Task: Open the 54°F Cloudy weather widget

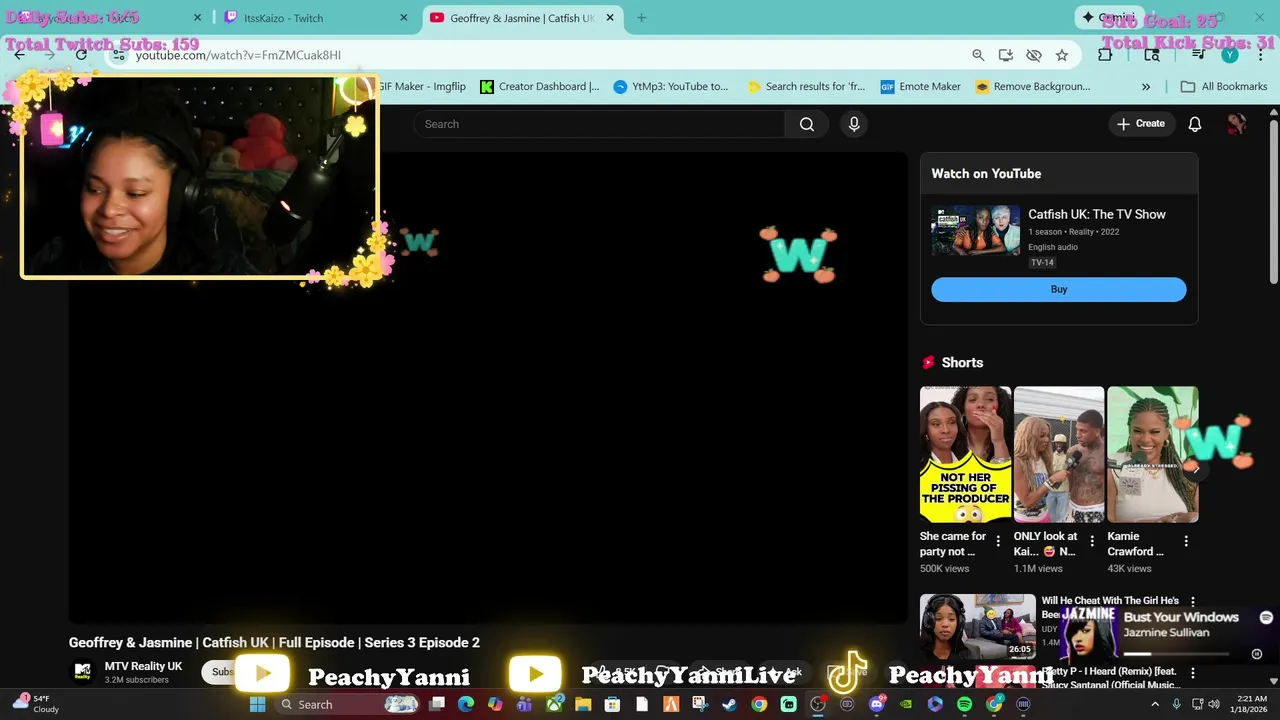Action: [35, 704]
